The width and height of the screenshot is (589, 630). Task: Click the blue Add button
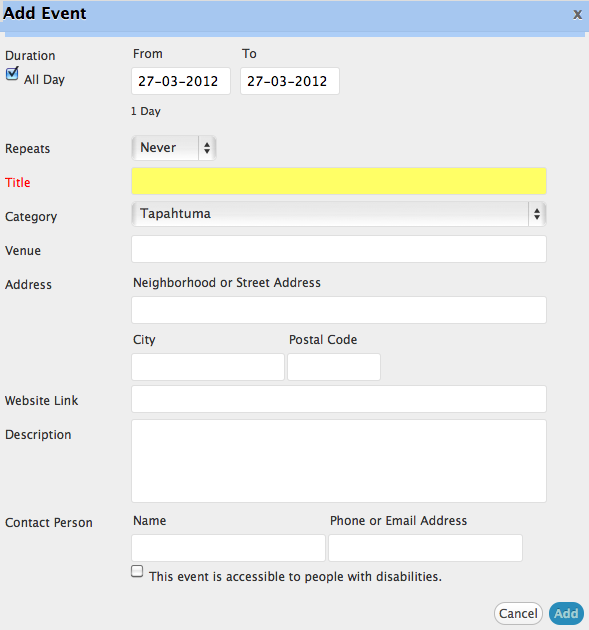coord(566,614)
